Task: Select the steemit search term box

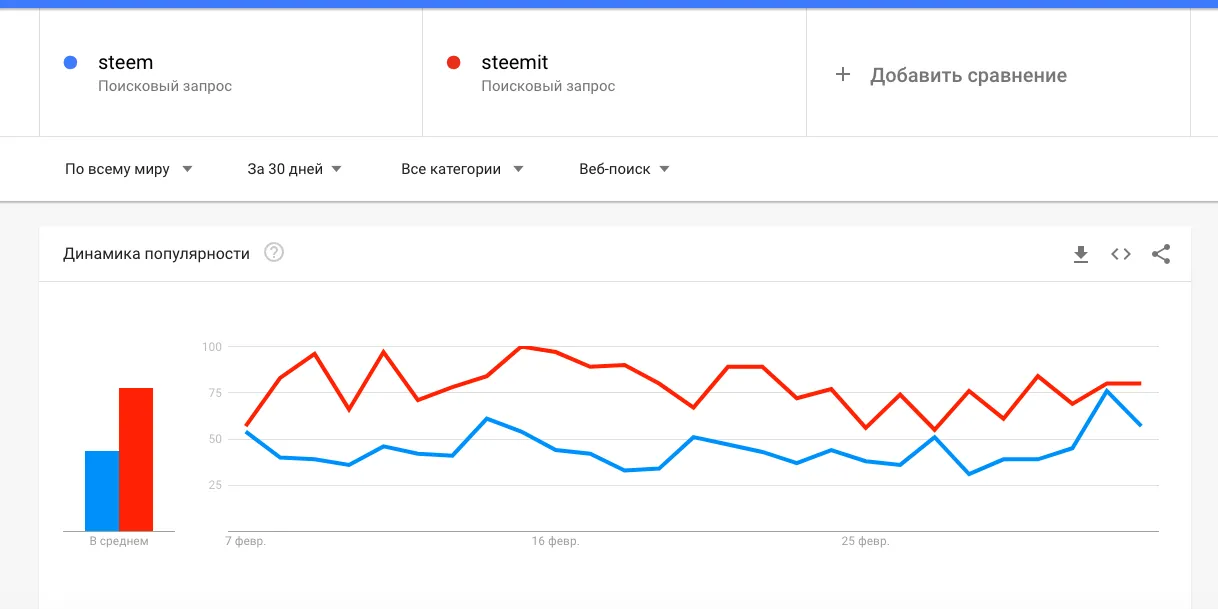Action: pyautogui.click(x=614, y=73)
